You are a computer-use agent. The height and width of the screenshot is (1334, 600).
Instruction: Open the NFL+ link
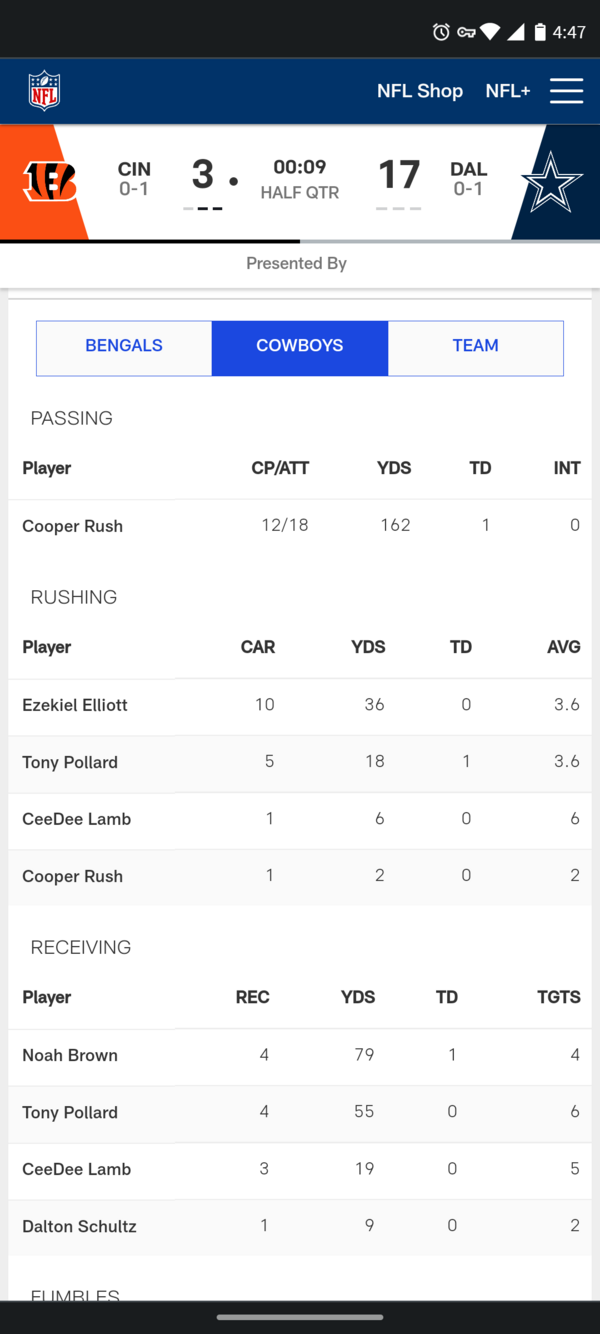click(x=508, y=91)
